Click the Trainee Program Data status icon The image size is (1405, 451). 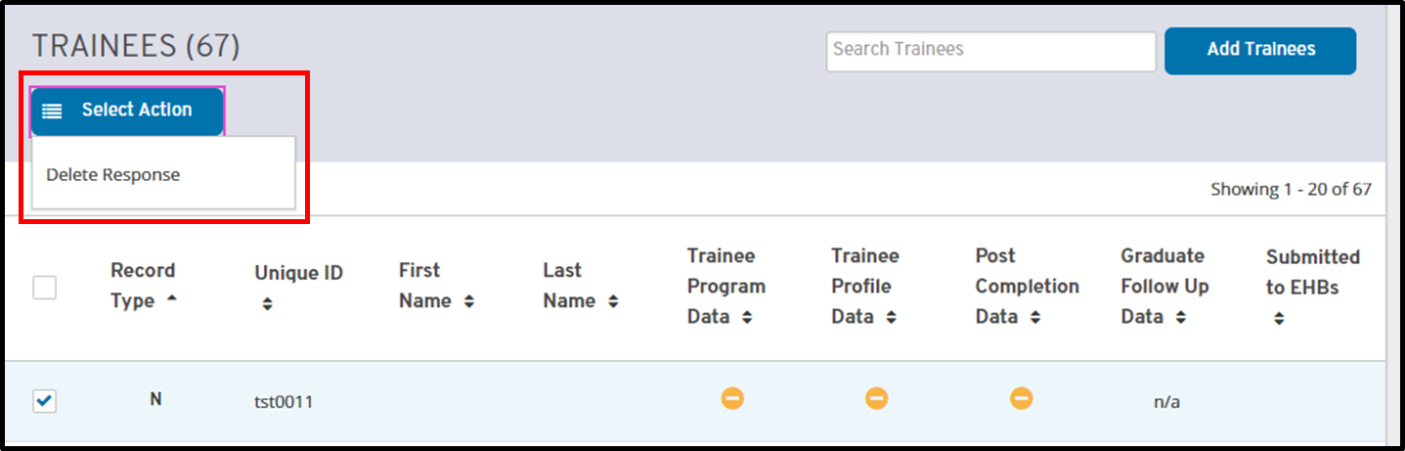[732, 399]
